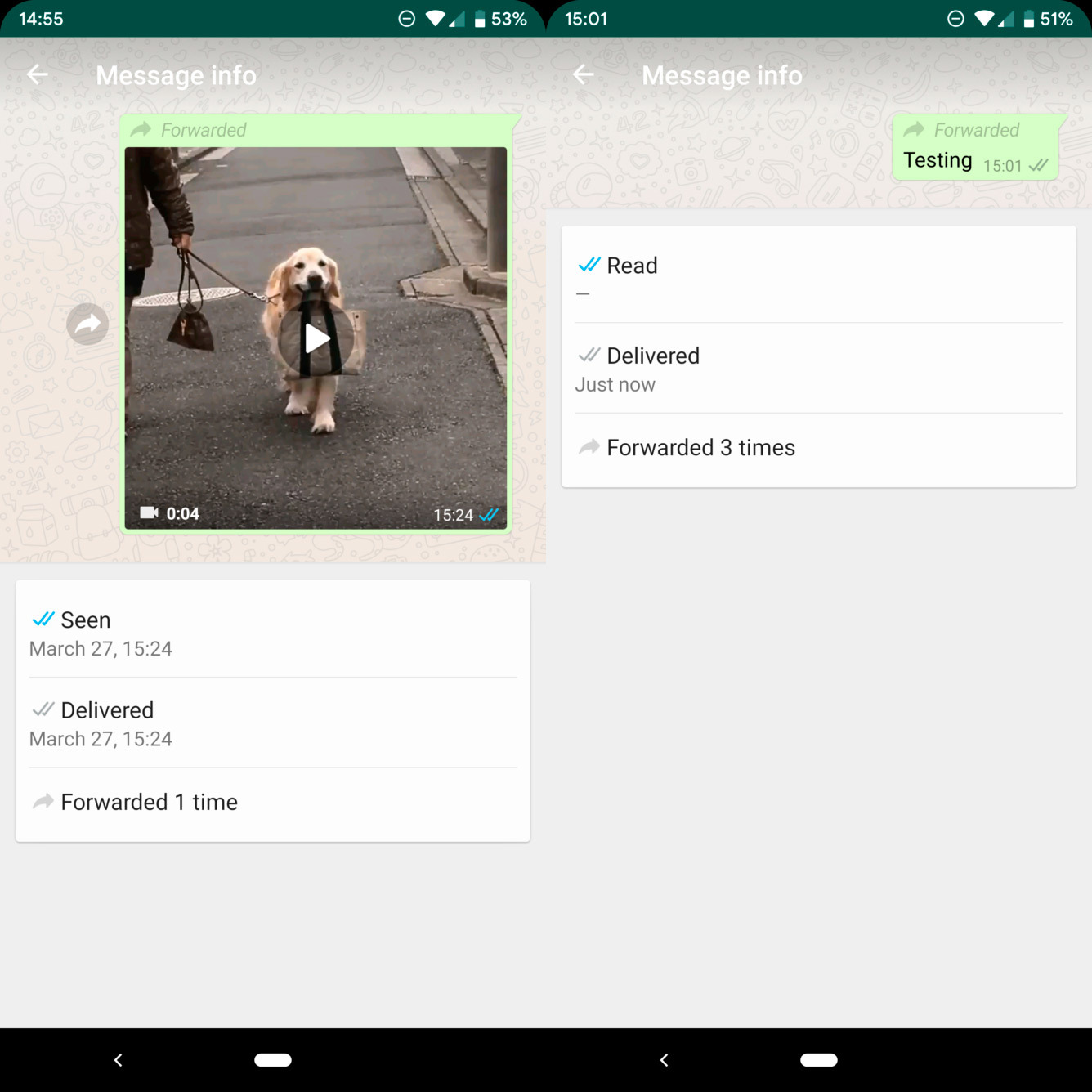Open the 'Testing' forwarded message bubble
The width and height of the screenshot is (1092, 1092).
coord(974,148)
